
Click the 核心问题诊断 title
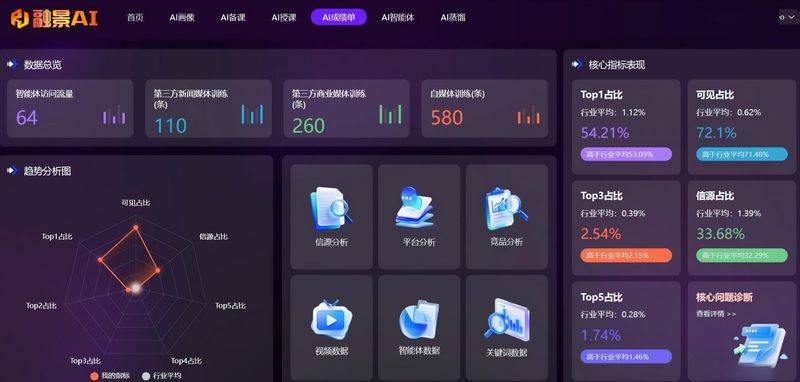(x=724, y=297)
